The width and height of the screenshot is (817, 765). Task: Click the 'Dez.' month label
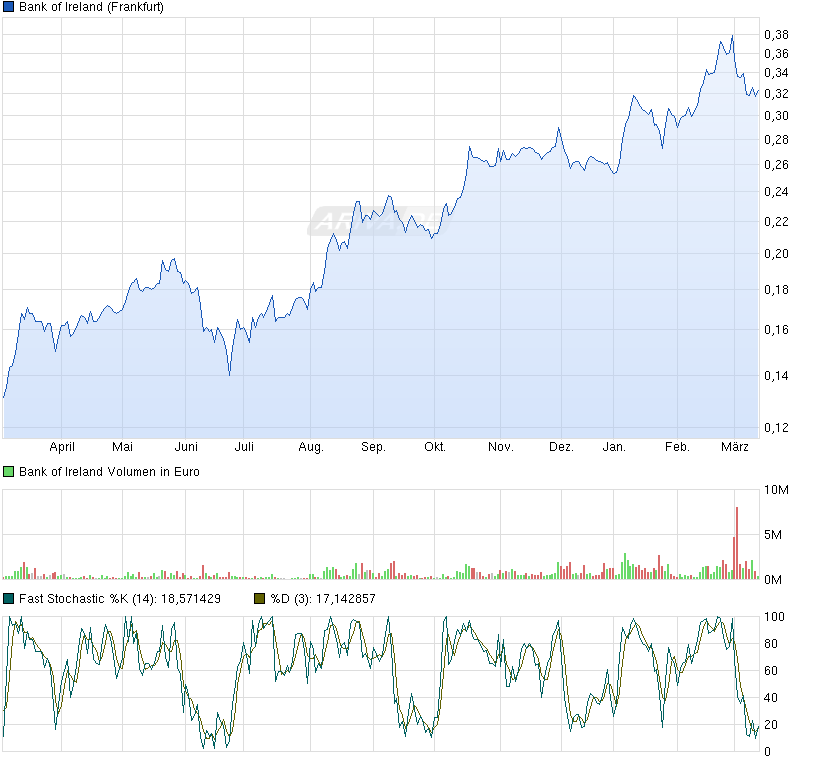pyautogui.click(x=562, y=447)
